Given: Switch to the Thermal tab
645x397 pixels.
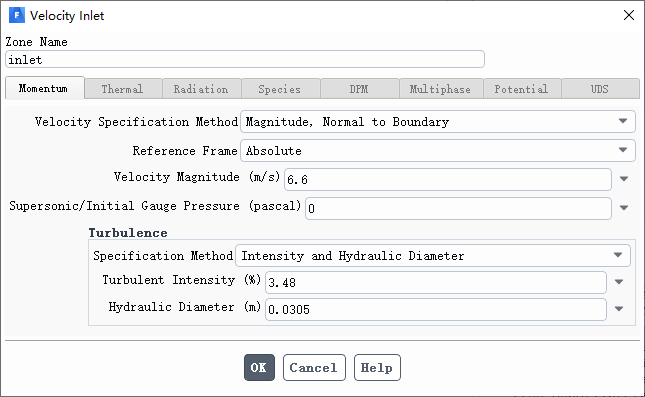Looking at the screenshot, I should click(x=123, y=89).
